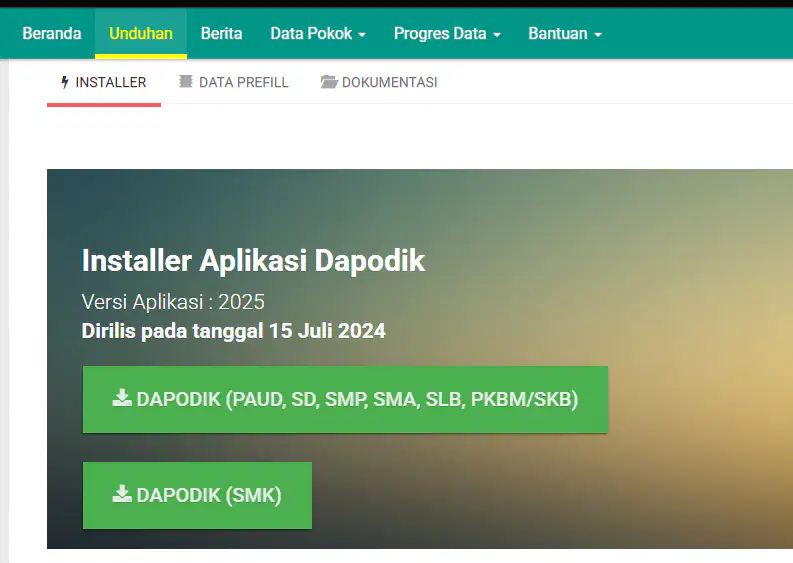Open the Beranda navigation item
The width and height of the screenshot is (793, 563).
pyautogui.click(x=52, y=33)
